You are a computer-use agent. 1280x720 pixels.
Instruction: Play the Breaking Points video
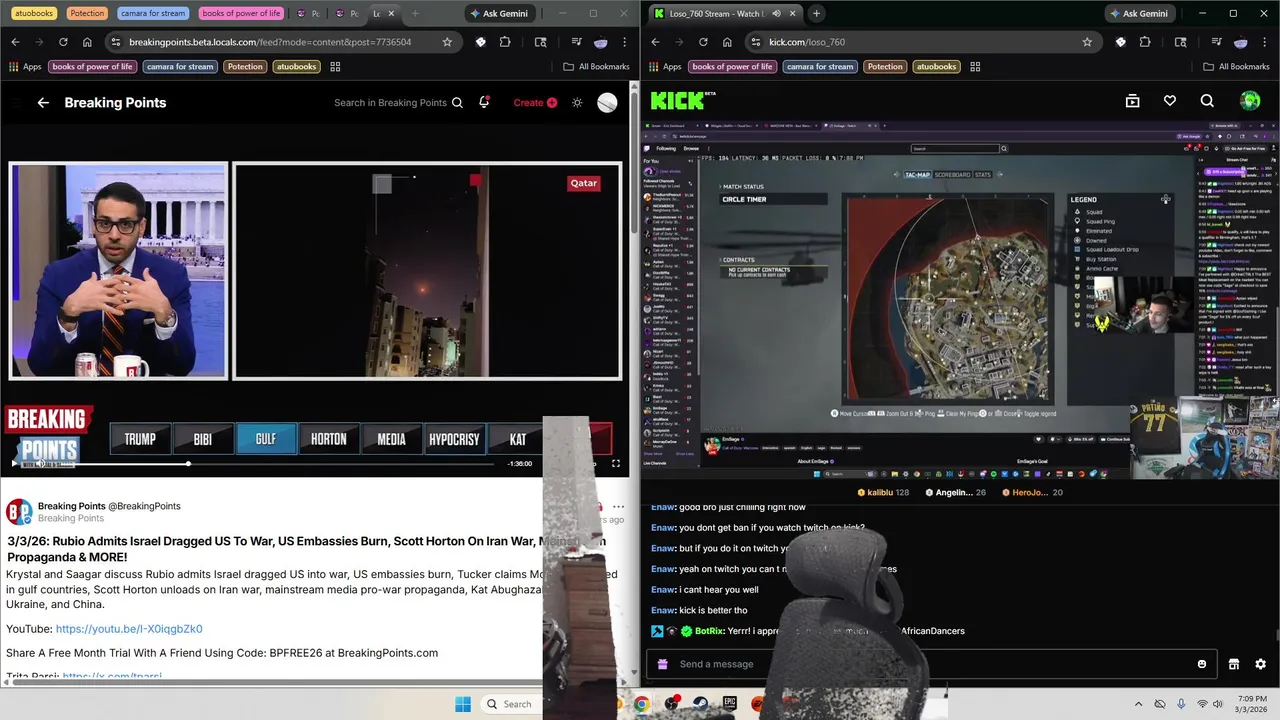click(x=14, y=463)
